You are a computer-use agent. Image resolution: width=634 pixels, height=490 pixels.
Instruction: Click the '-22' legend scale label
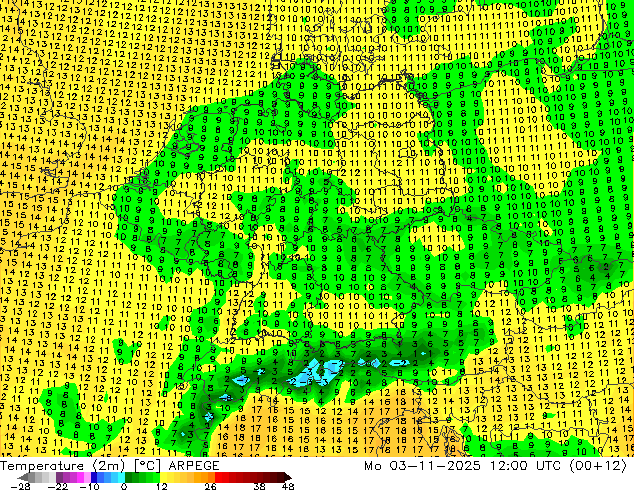click(x=58, y=486)
